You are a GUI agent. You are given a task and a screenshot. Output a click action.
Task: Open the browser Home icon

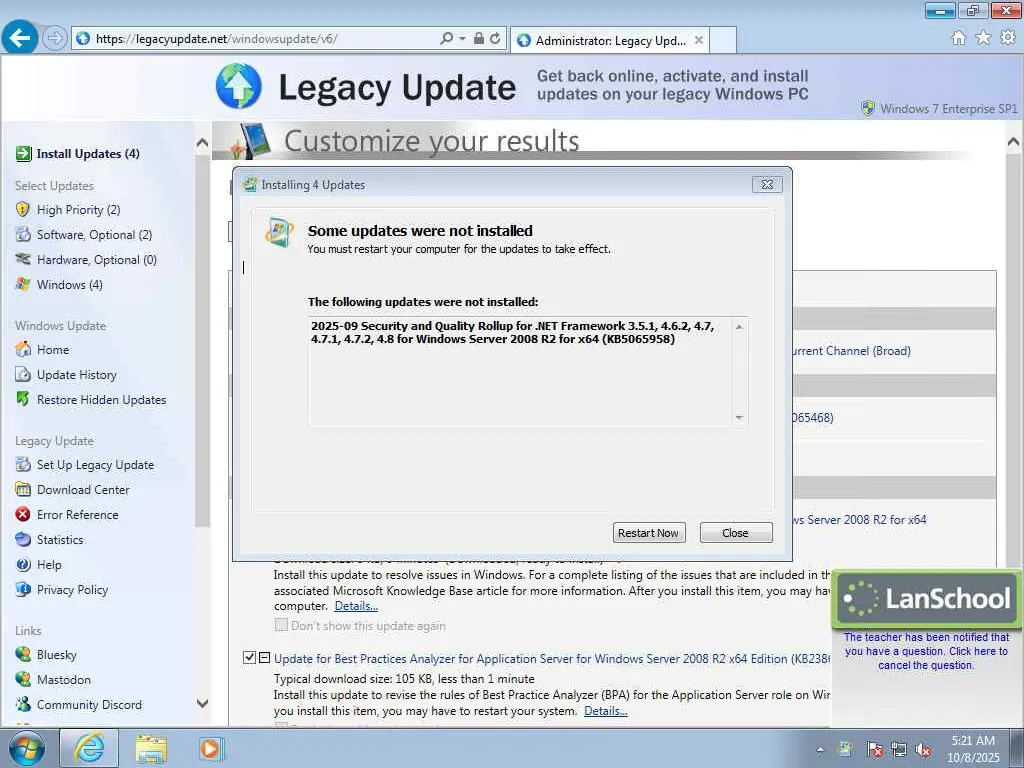958,38
